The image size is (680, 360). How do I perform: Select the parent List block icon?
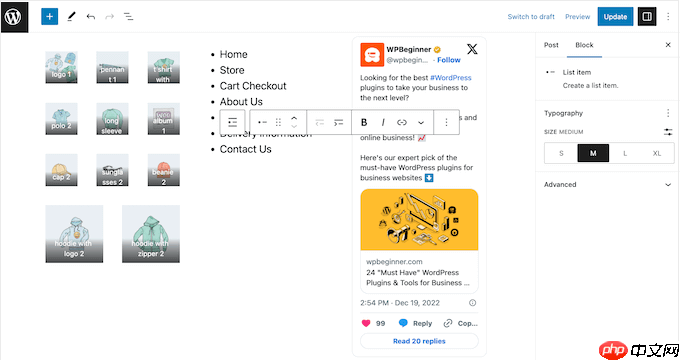click(x=232, y=122)
